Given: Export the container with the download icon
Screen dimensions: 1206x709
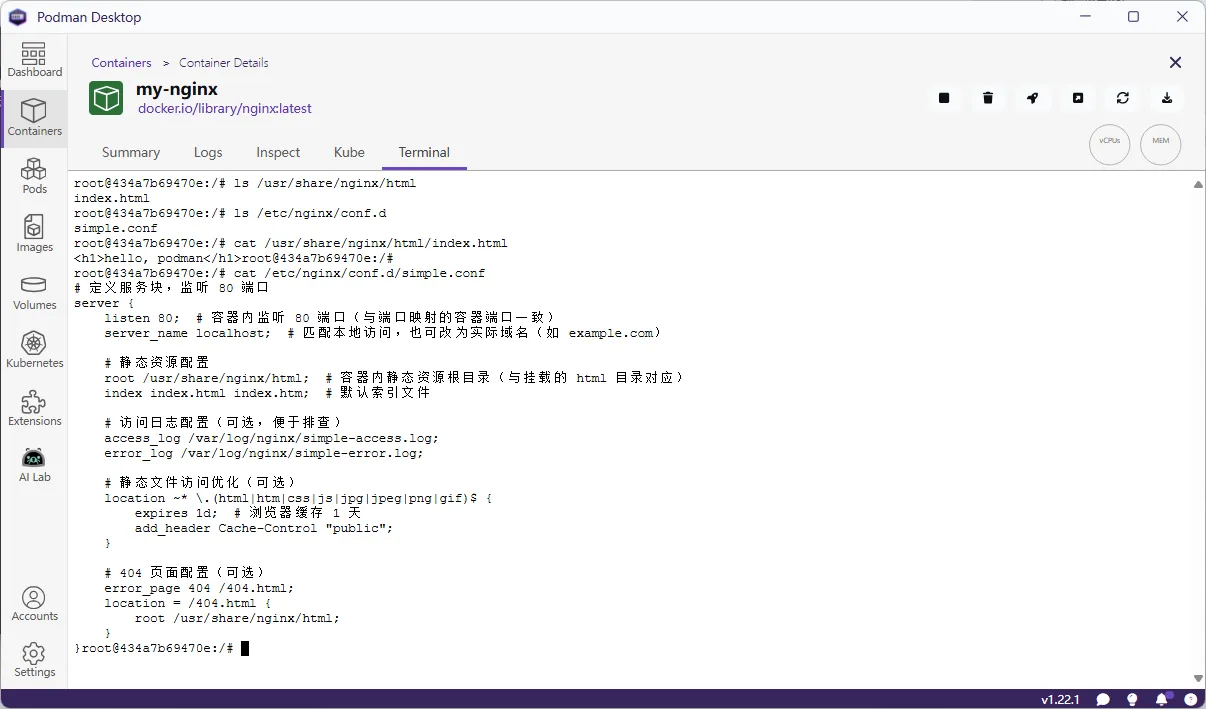Looking at the screenshot, I should tap(1167, 98).
